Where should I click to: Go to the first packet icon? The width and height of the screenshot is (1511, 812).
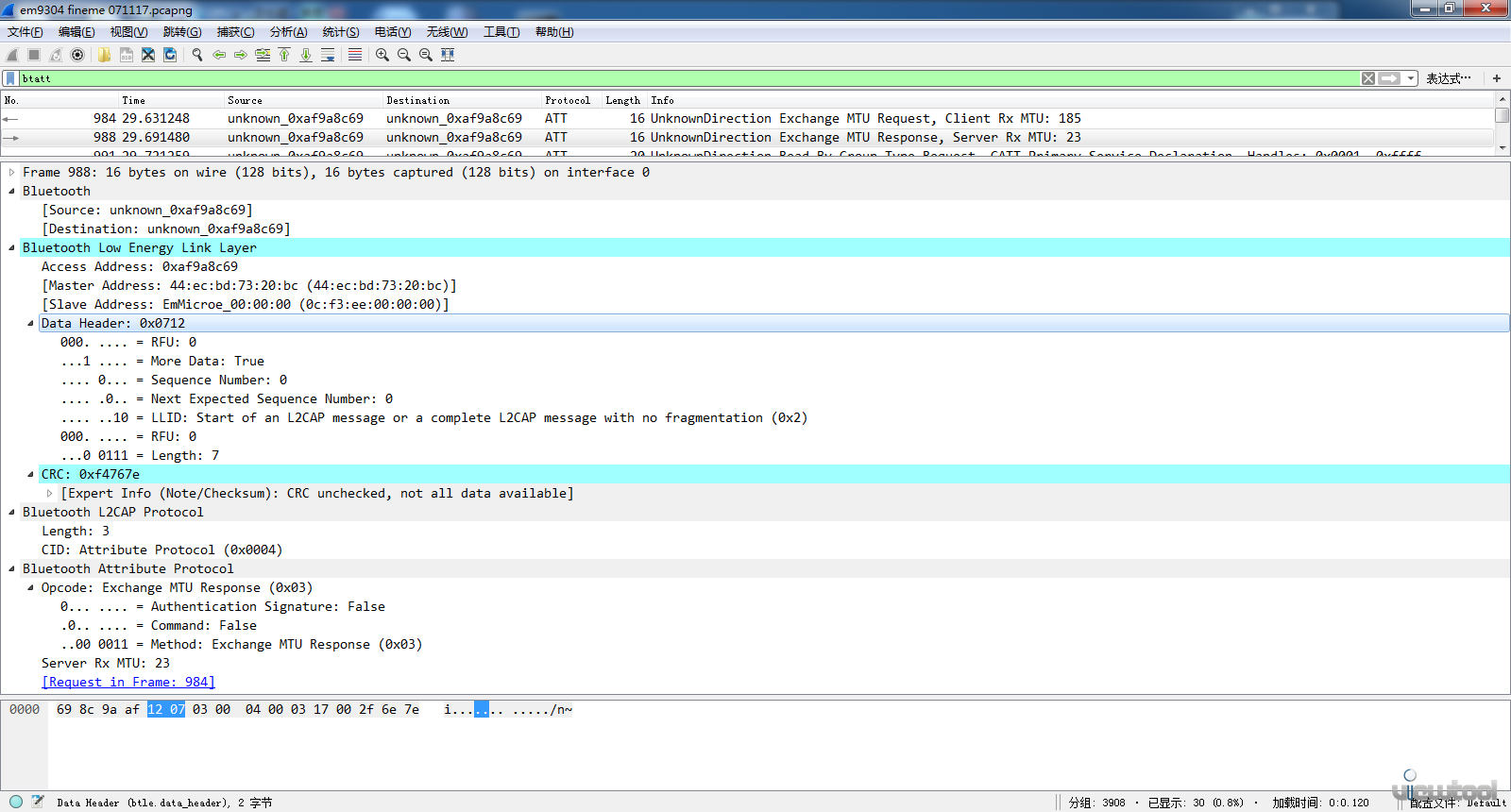[284, 55]
